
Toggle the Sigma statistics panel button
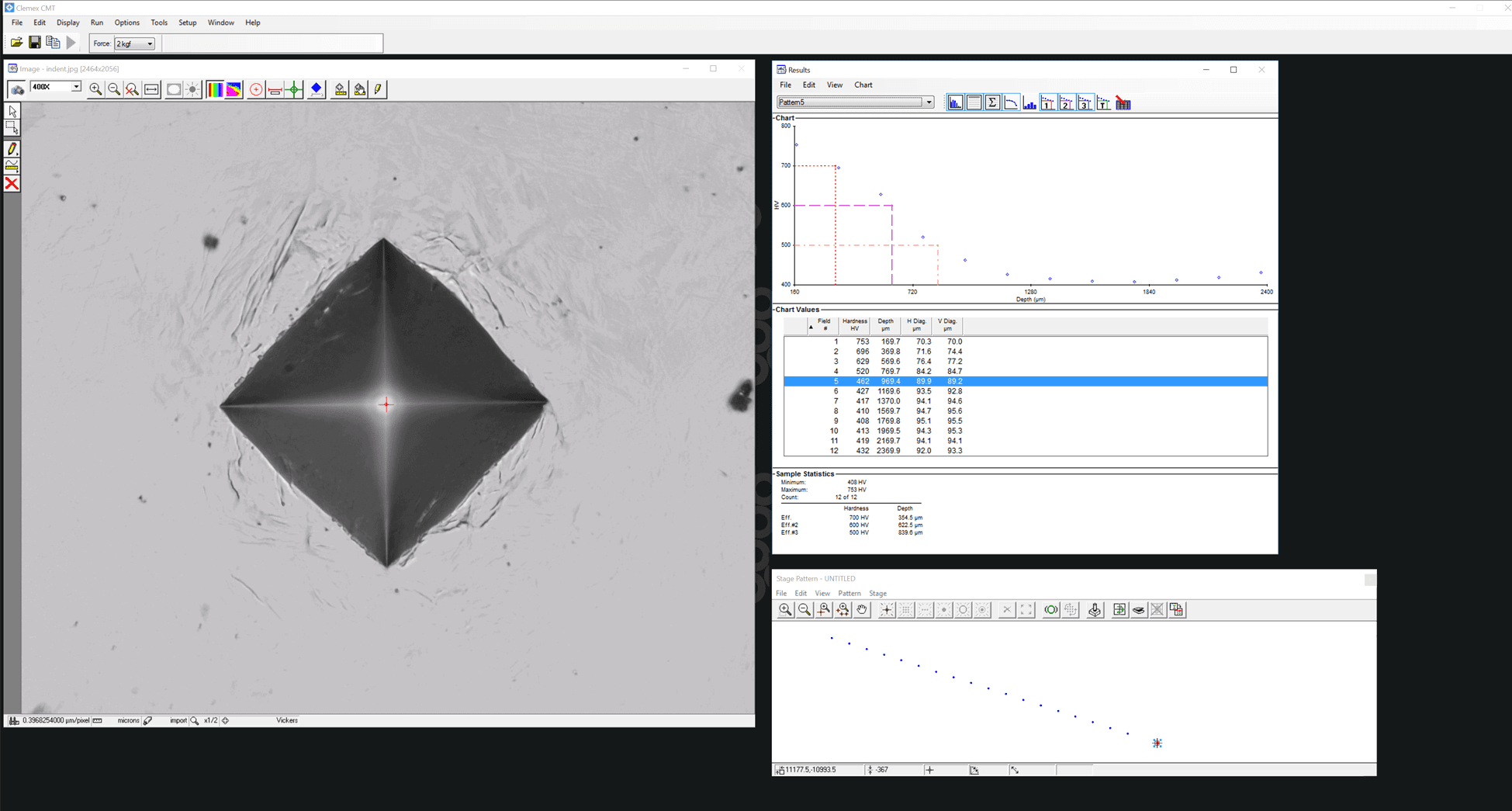pyautogui.click(x=992, y=102)
